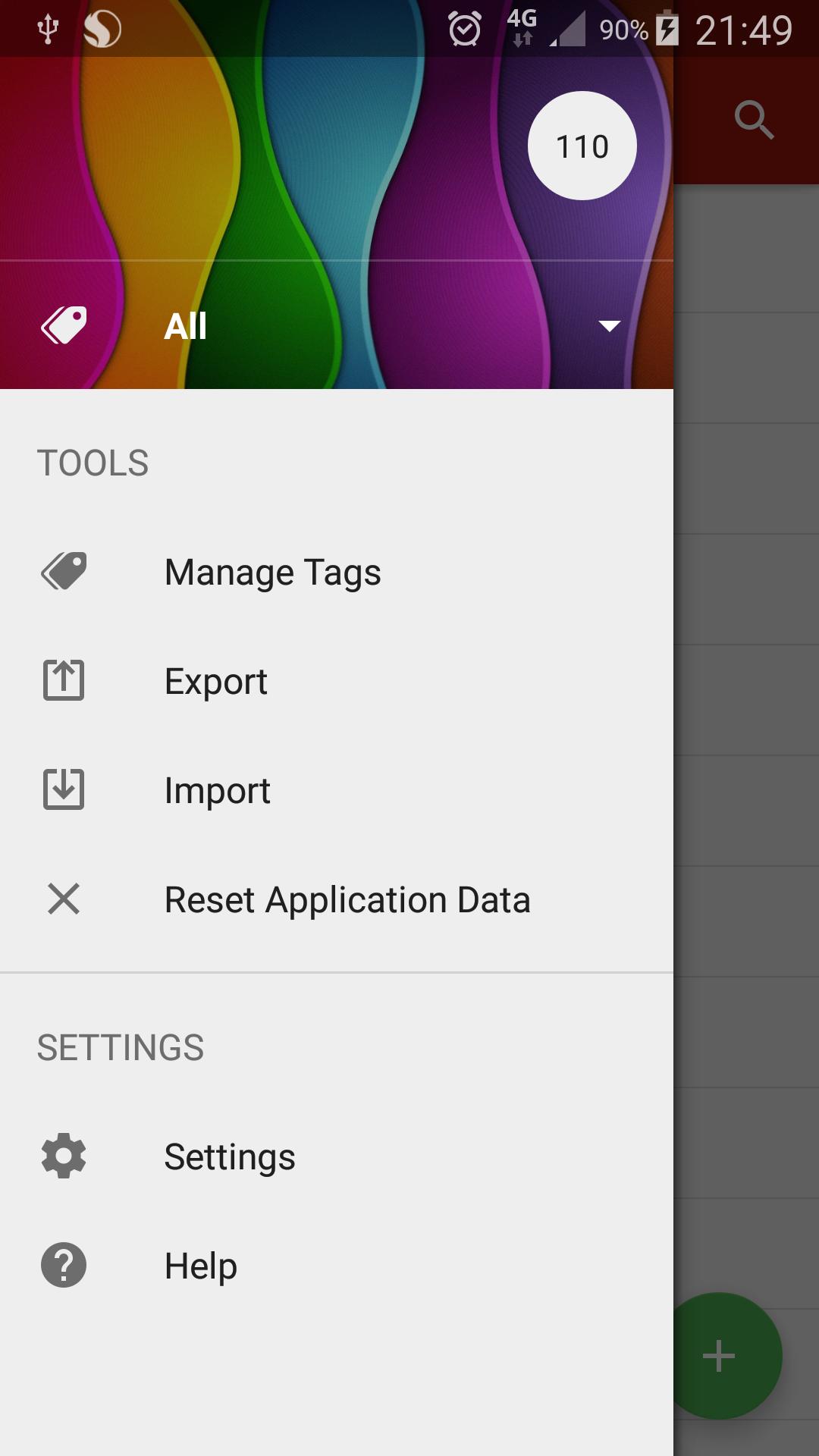Viewport: 819px width, 1456px height.
Task: Tap the 110 count badge
Action: click(x=582, y=146)
